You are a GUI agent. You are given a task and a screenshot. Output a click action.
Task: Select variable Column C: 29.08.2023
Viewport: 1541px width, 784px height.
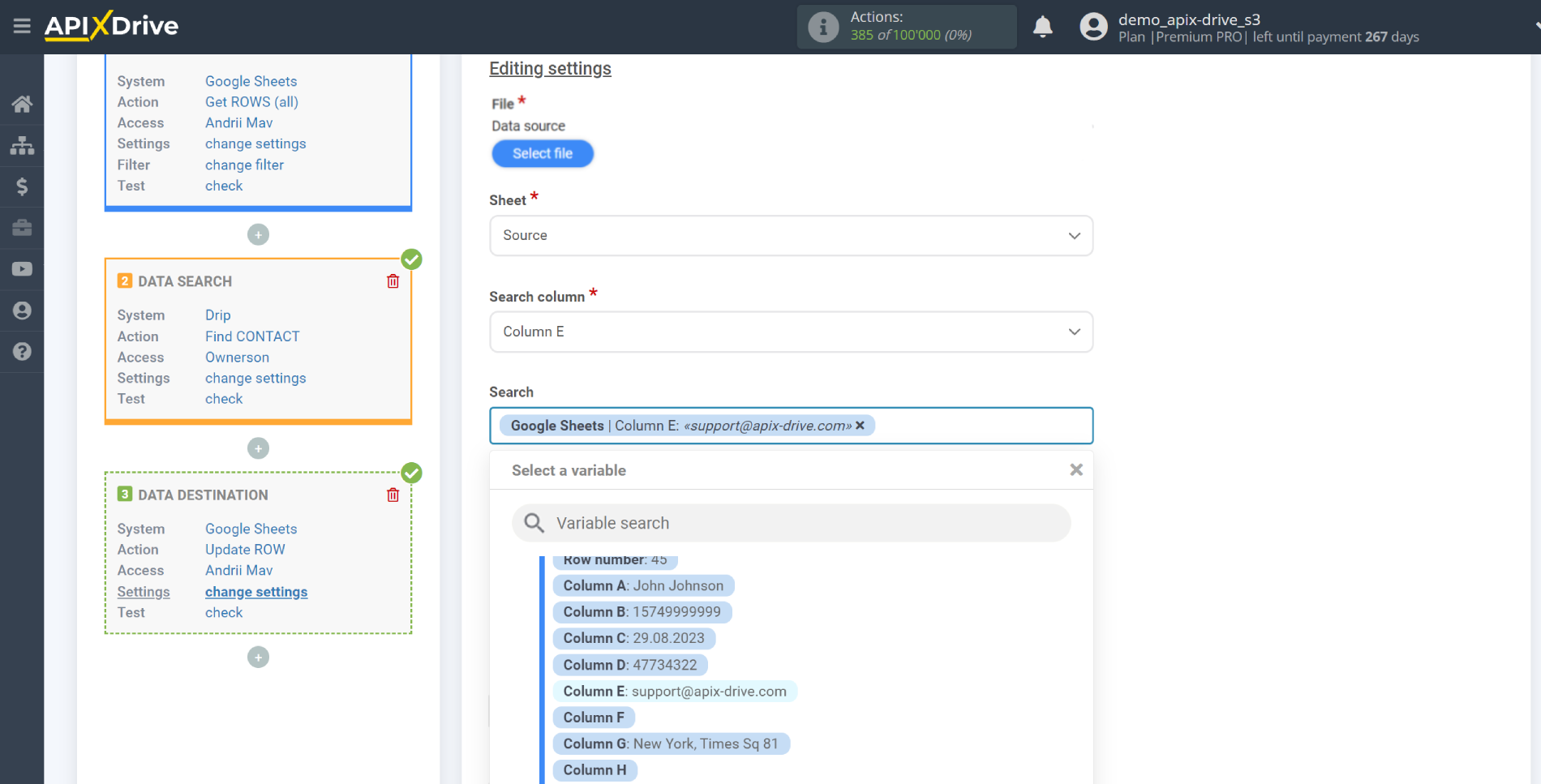point(634,638)
